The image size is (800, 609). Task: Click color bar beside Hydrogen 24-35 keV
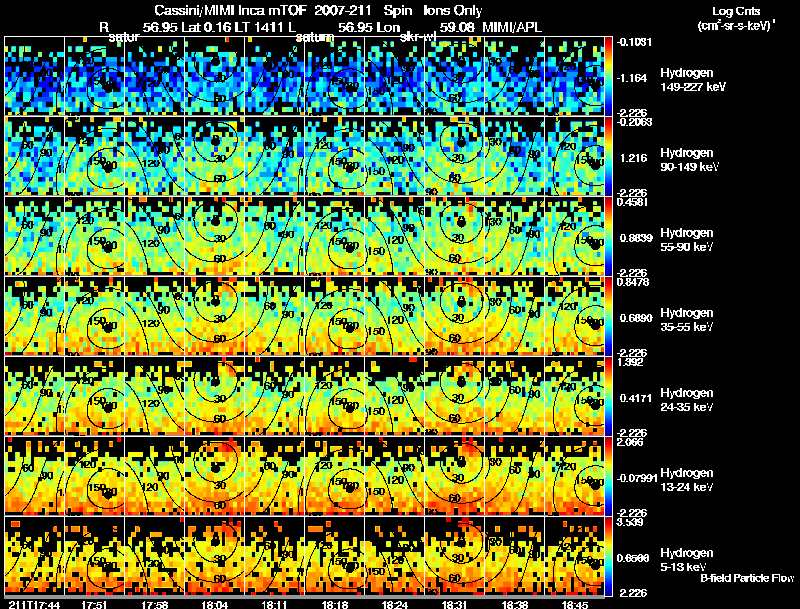click(608, 396)
